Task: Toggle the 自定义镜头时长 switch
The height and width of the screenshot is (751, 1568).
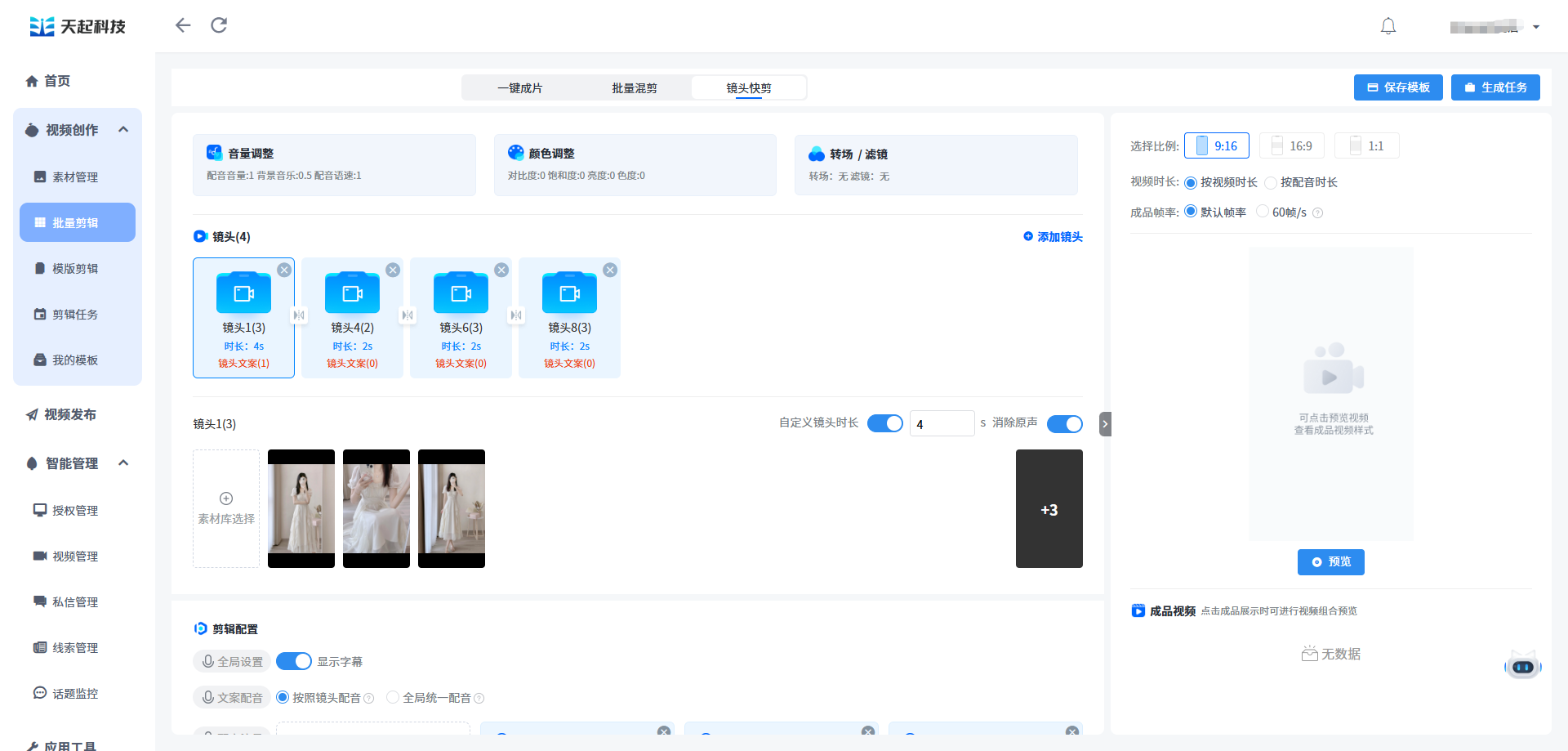Action: tap(884, 423)
